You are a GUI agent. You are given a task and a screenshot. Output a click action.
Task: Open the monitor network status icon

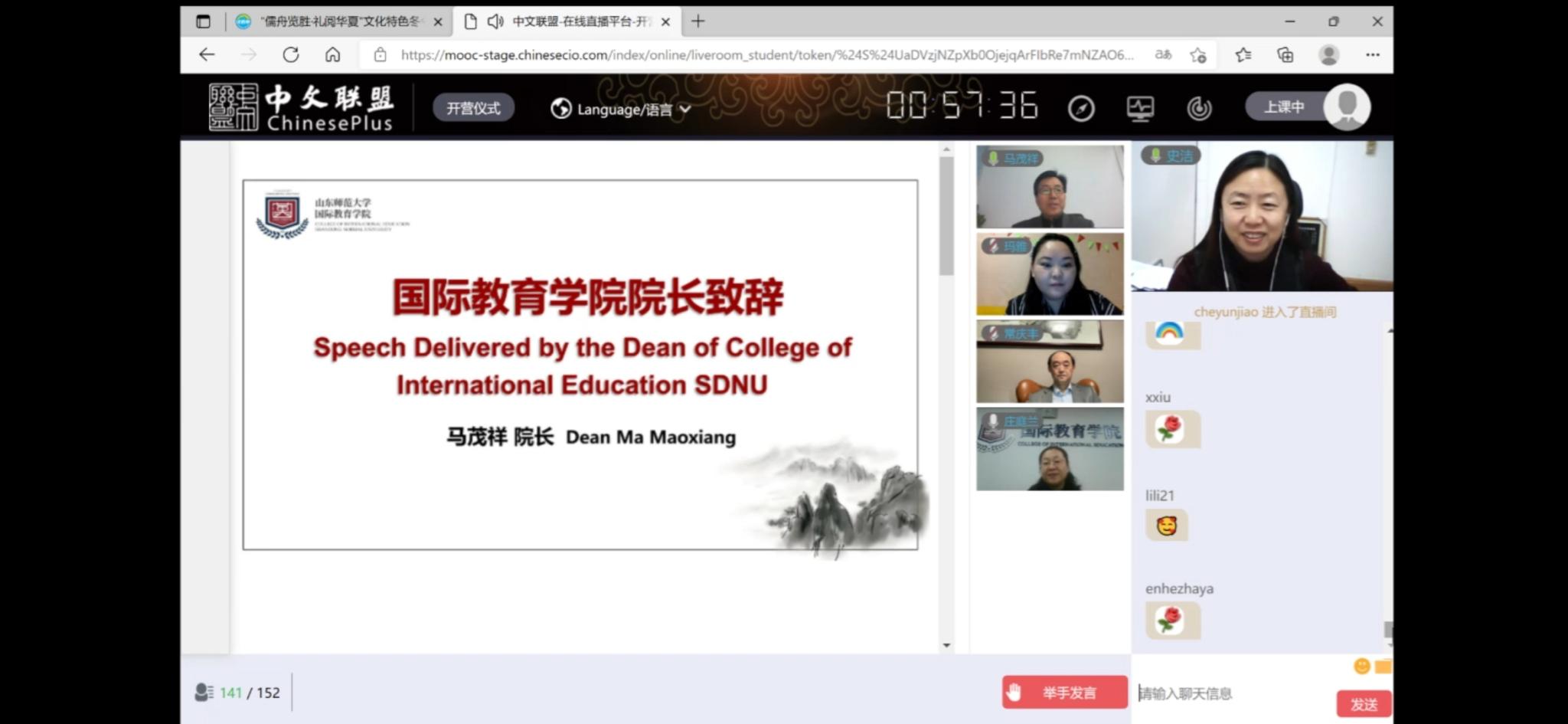(x=1140, y=109)
